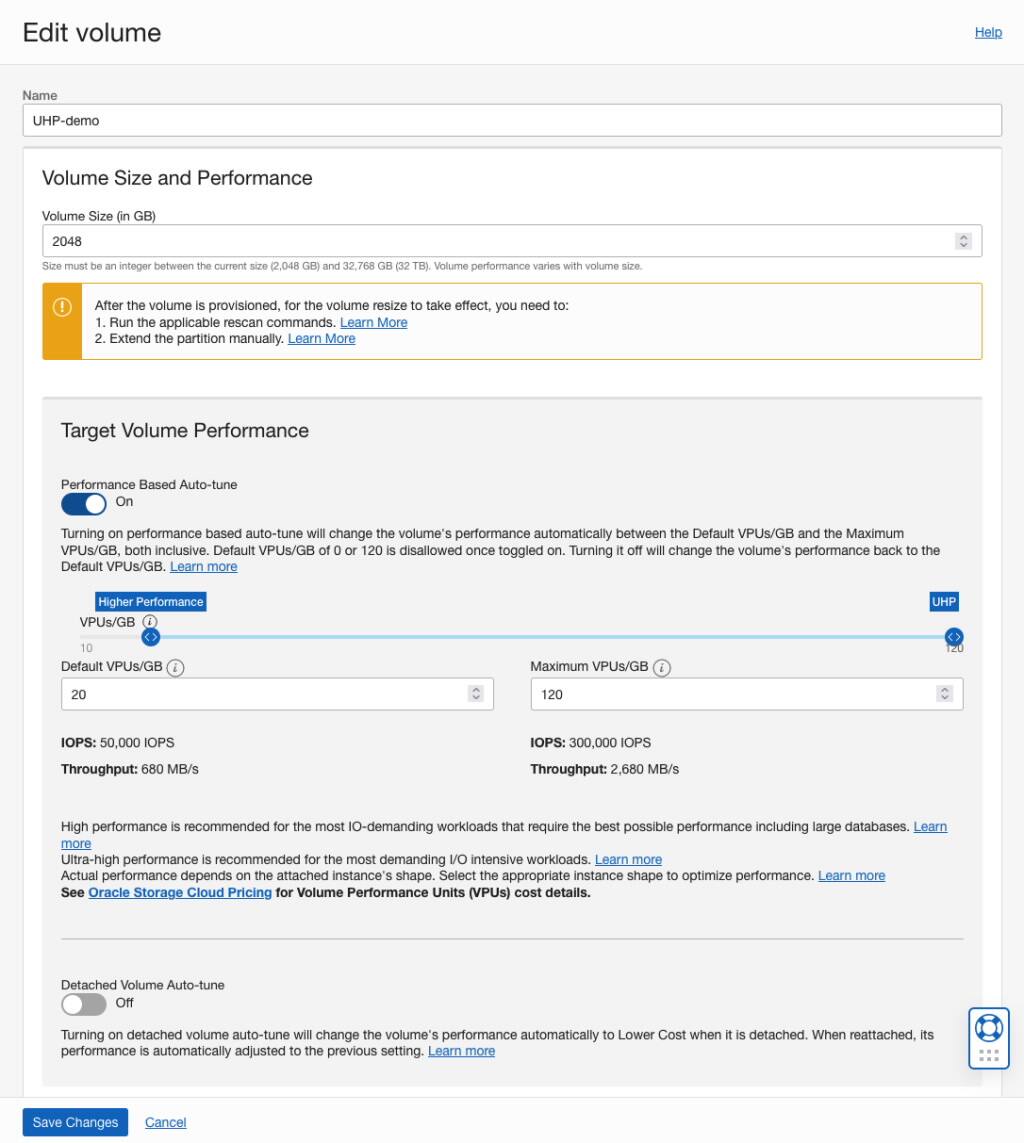Image resolution: width=1024 pixels, height=1143 pixels.
Task: Click the up stepper on Volume Size
Action: [x=962, y=236]
